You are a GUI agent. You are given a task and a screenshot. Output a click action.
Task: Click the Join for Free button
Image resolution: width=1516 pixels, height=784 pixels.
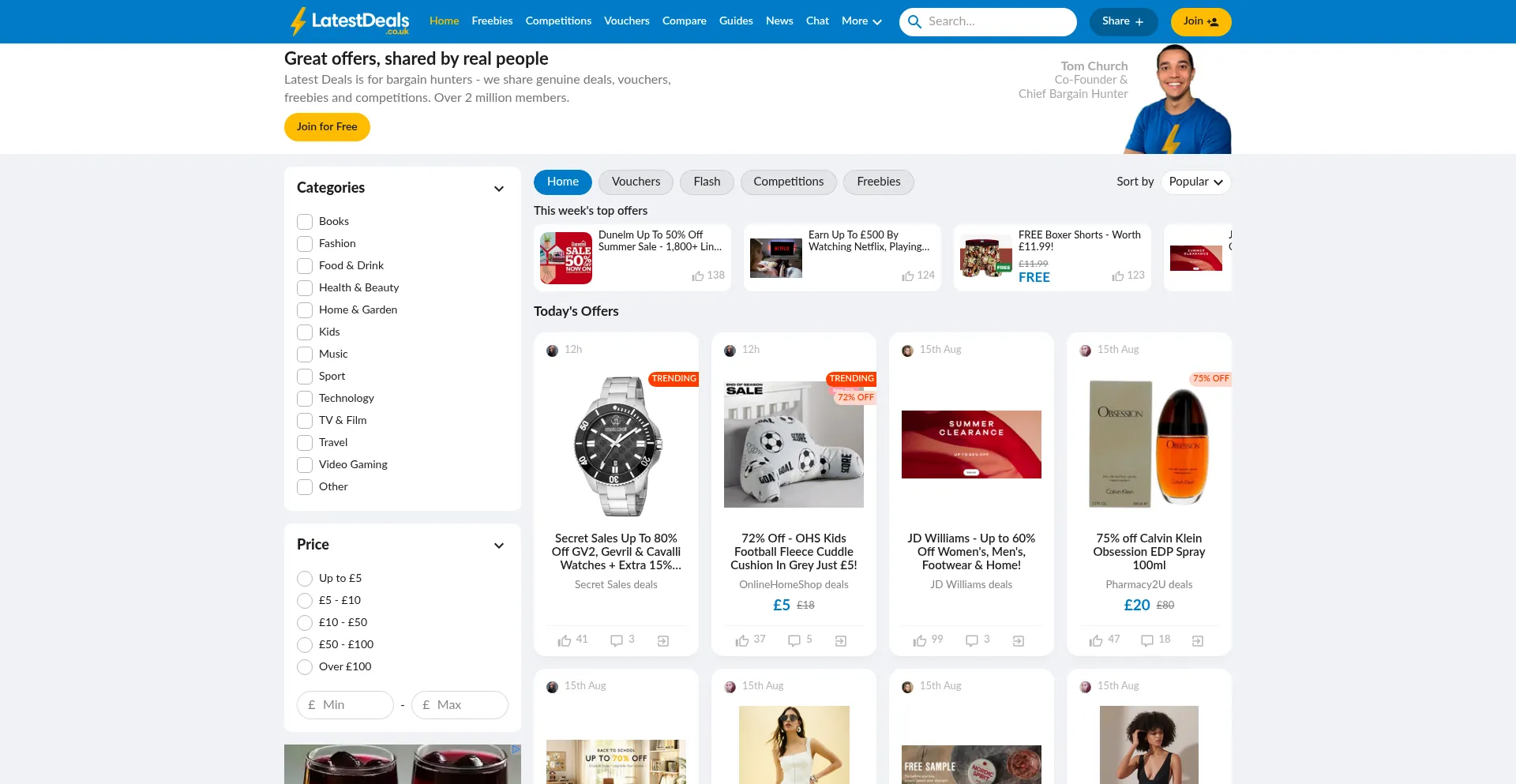(327, 127)
